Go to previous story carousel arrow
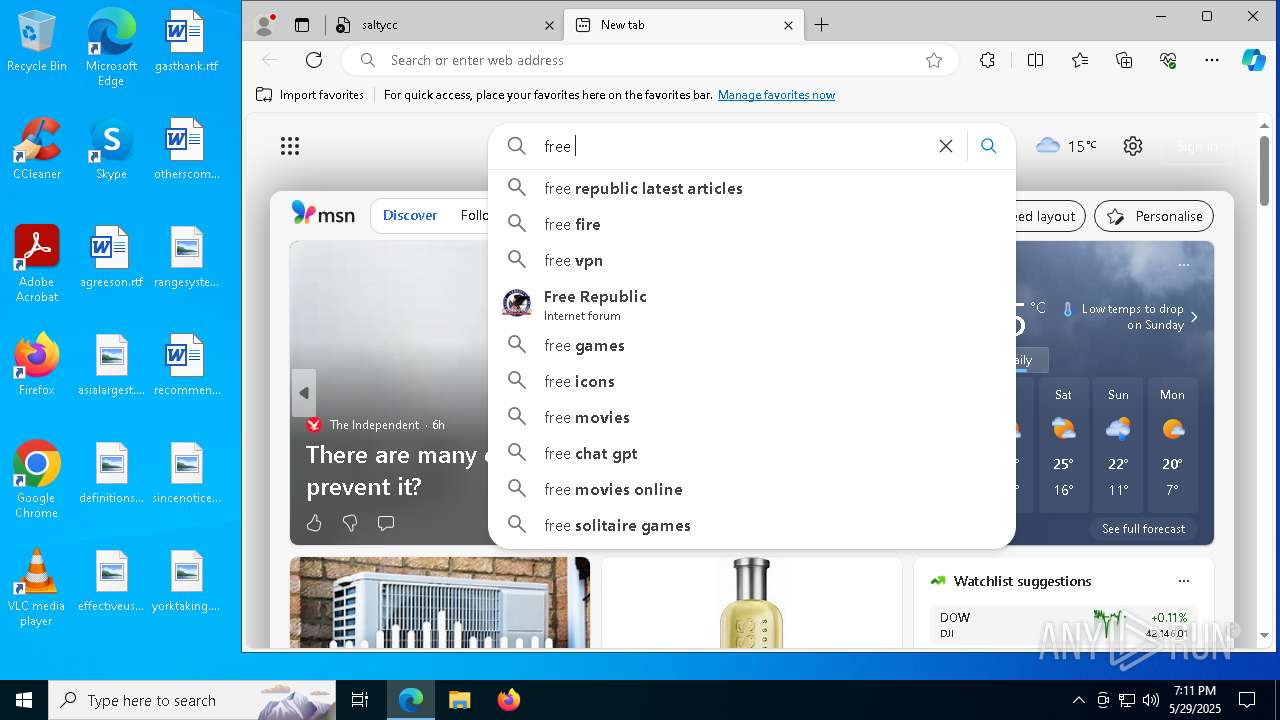The width and height of the screenshot is (1280, 720). [x=304, y=393]
